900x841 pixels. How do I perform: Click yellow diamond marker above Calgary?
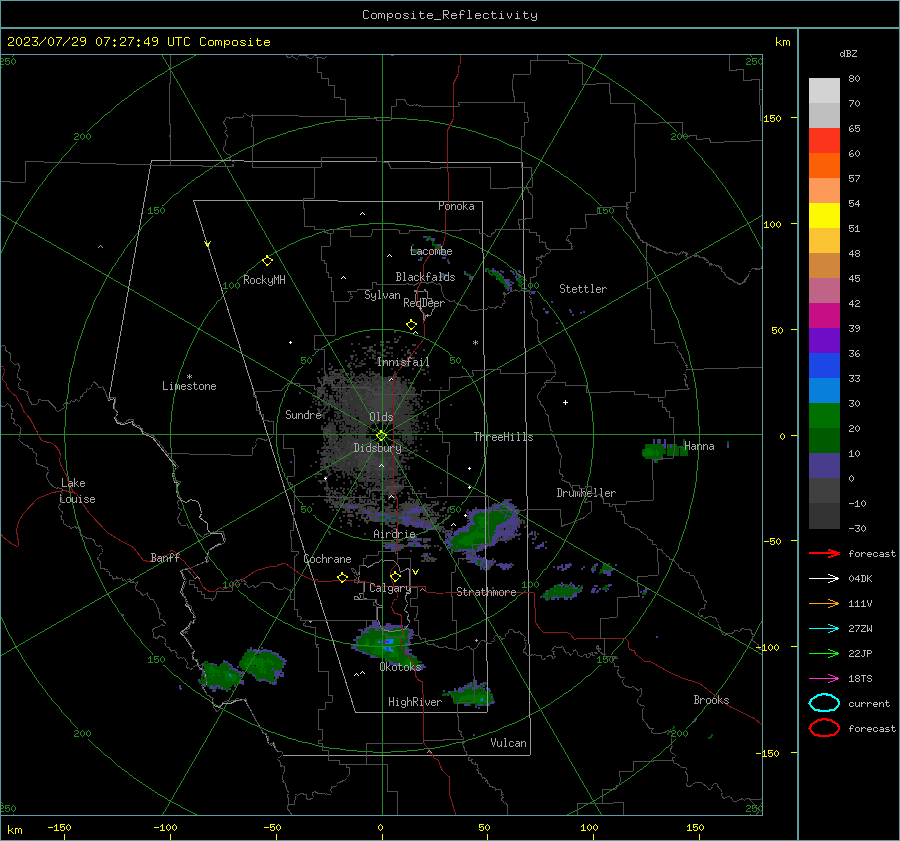[395, 576]
